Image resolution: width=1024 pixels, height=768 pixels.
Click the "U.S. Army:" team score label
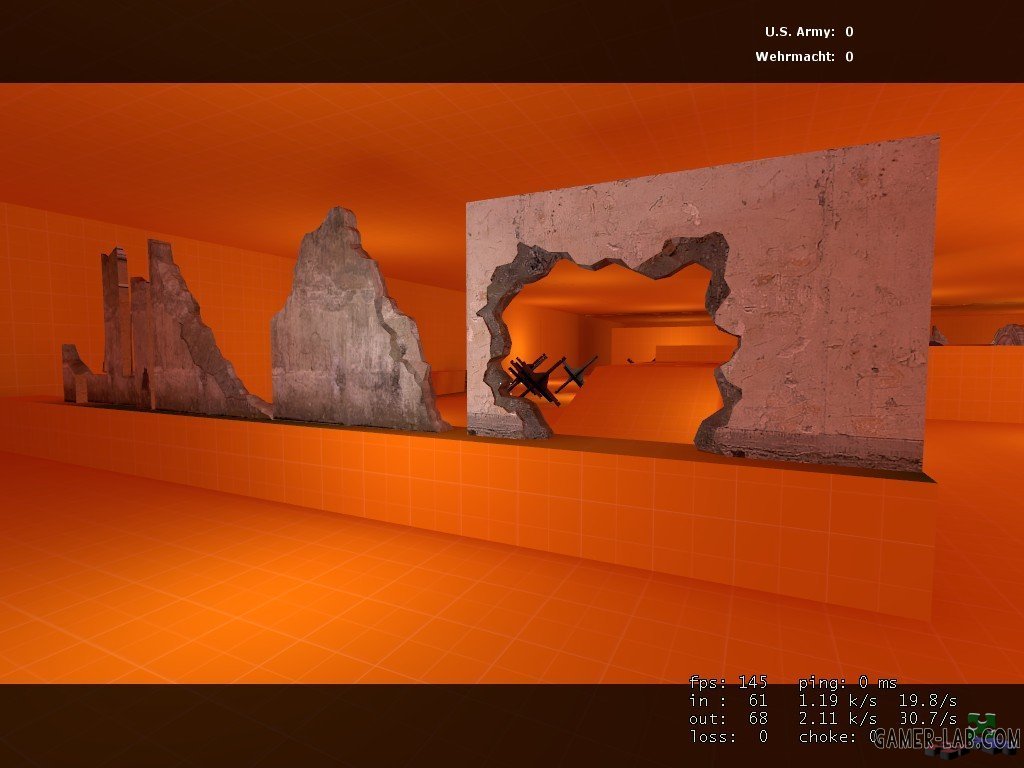799,31
